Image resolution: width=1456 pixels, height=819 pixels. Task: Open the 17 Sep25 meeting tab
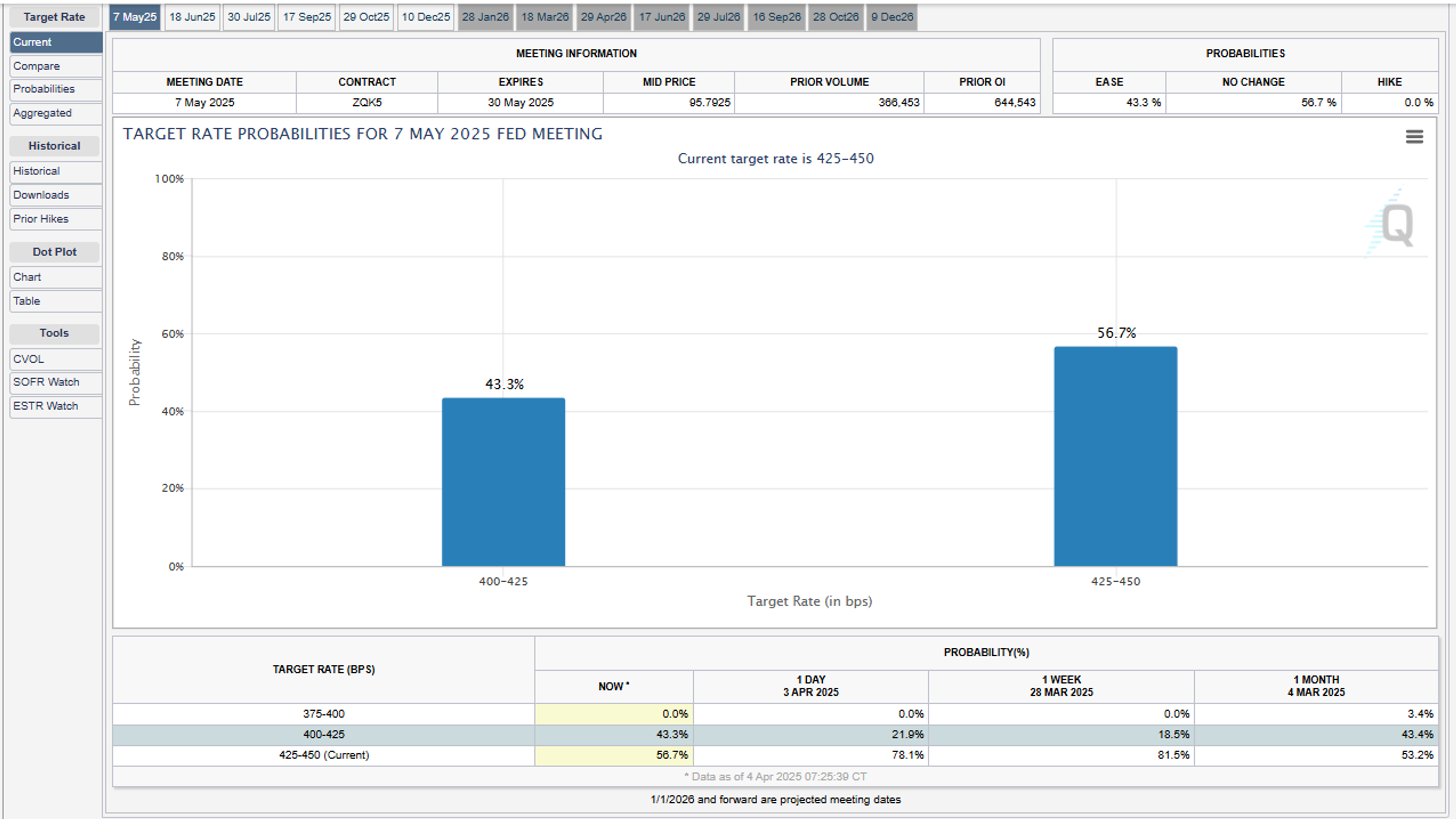point(307,17)
